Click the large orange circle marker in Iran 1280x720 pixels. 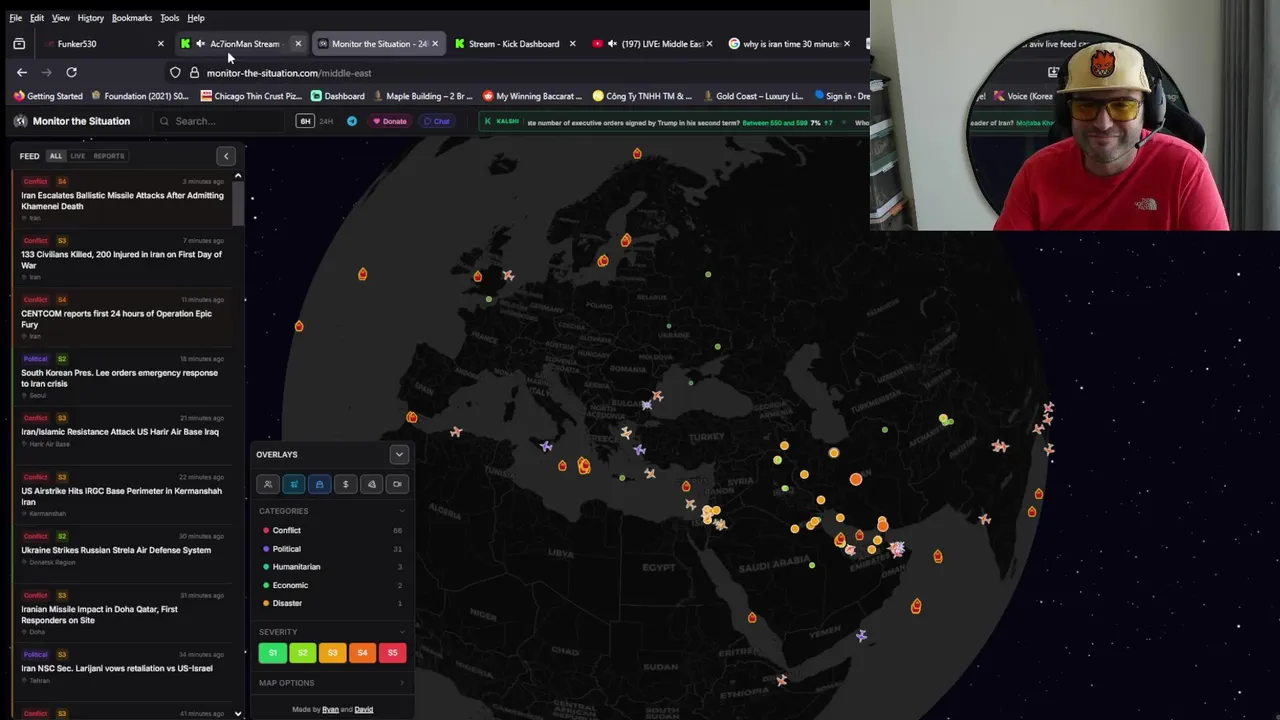856,480
